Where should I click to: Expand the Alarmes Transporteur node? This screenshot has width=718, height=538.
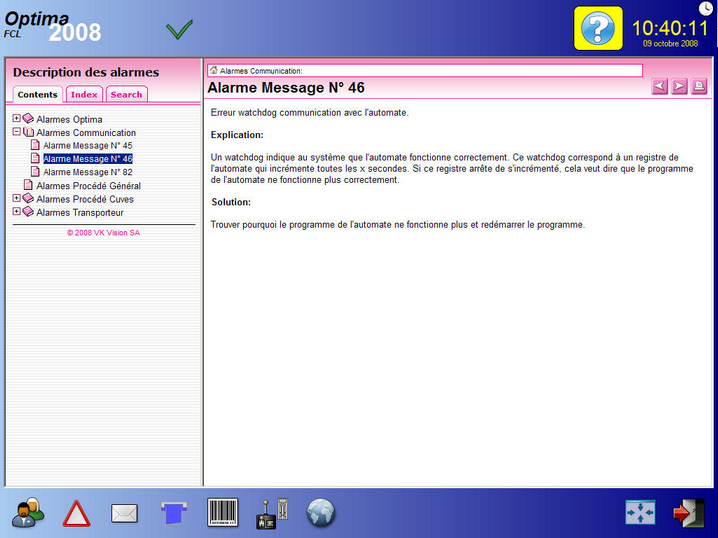click(16, 212)
